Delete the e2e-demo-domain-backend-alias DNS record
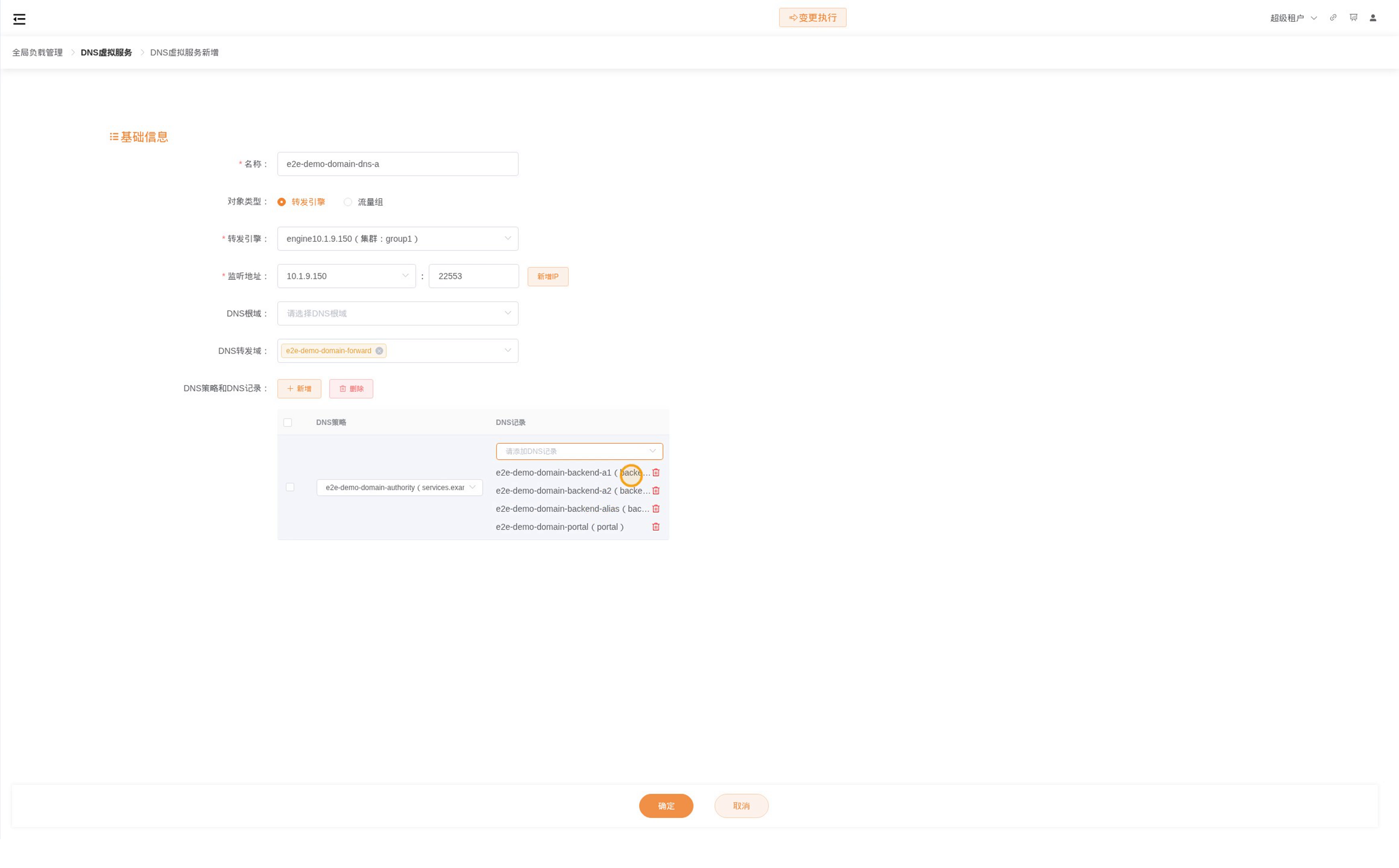Viewport: 1399px width, 868px height. click(x=656, y=509)
